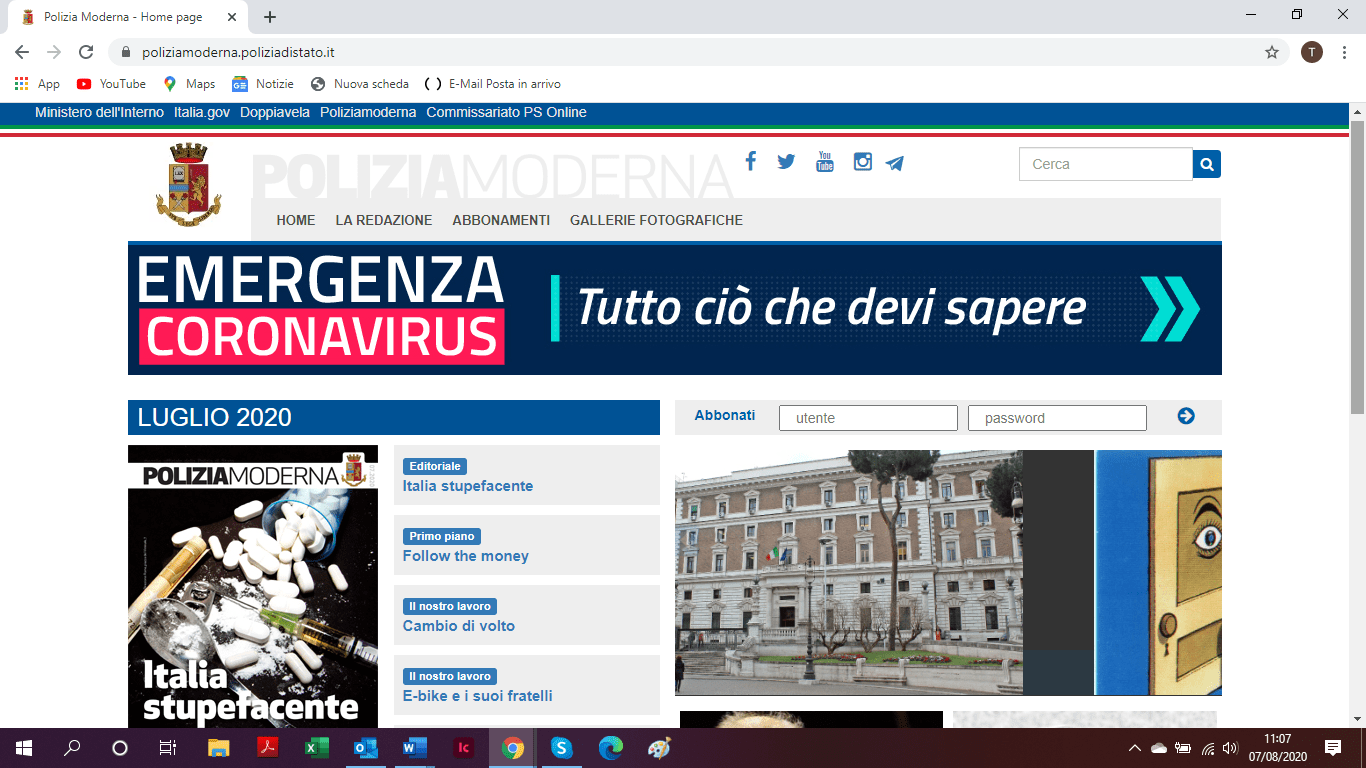Screen dimensions: 1366x768
Task: Open a new browser tab with plus
Action: pyautogui.click(x=270, y=17)
